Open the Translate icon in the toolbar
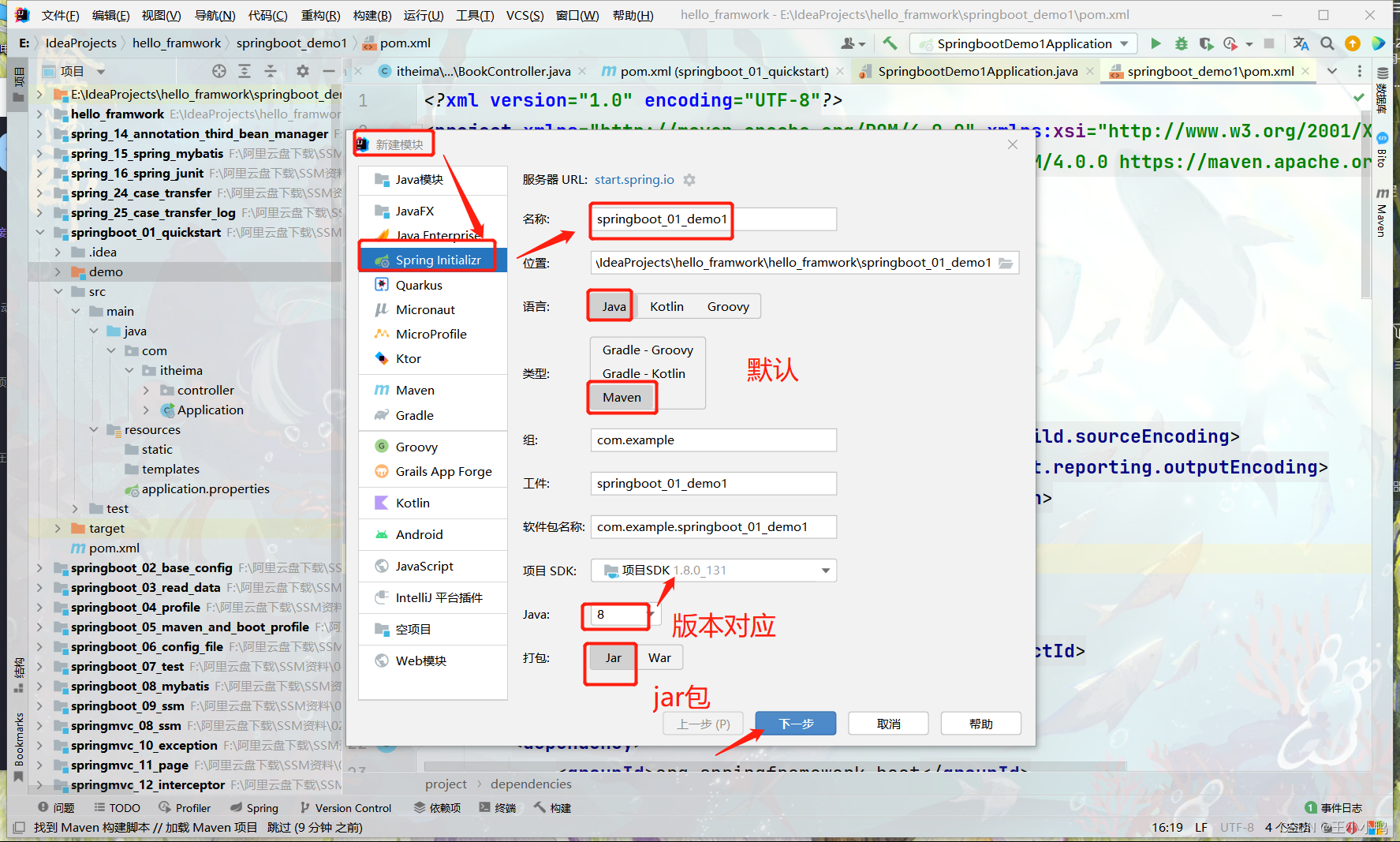This screenshot has height=842, width=1400. click(1301, 43)
